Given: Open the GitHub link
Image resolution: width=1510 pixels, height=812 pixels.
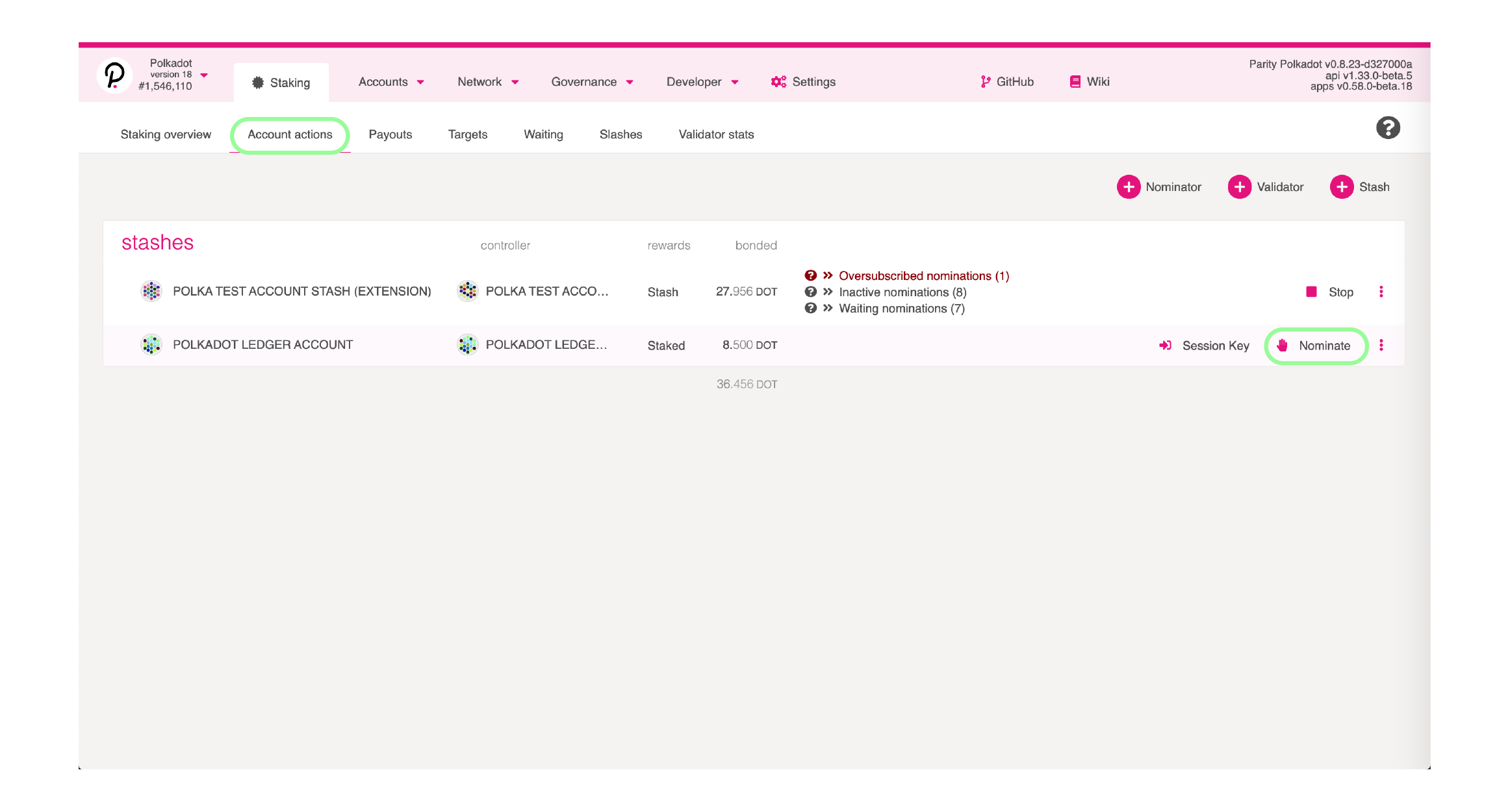Looking at the screenshot, I should coord(1015,82).
